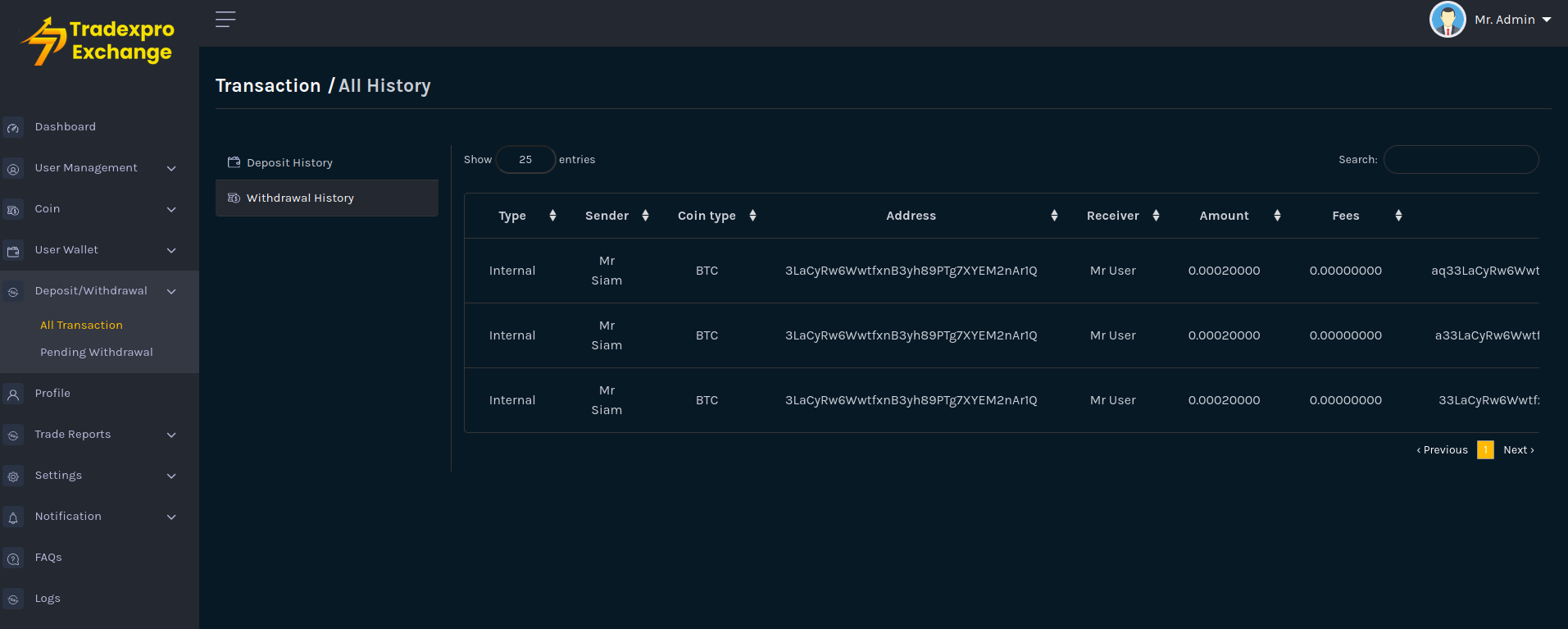
Task: Click the Previous pagination link
Action: 1443,449
